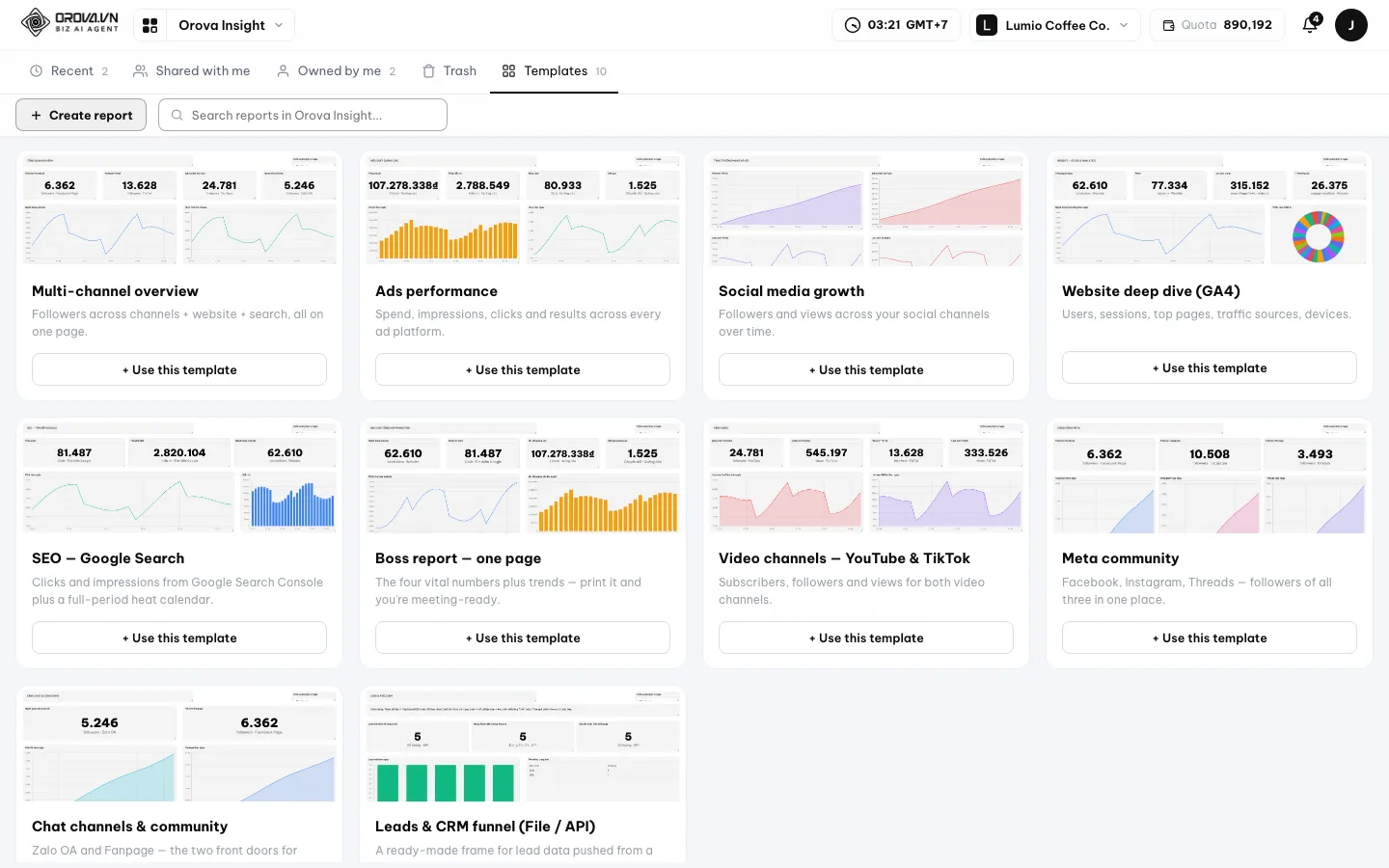1389x868 pixels.
Task: Click the Quota wallet icon
Action: (1168, 25)
